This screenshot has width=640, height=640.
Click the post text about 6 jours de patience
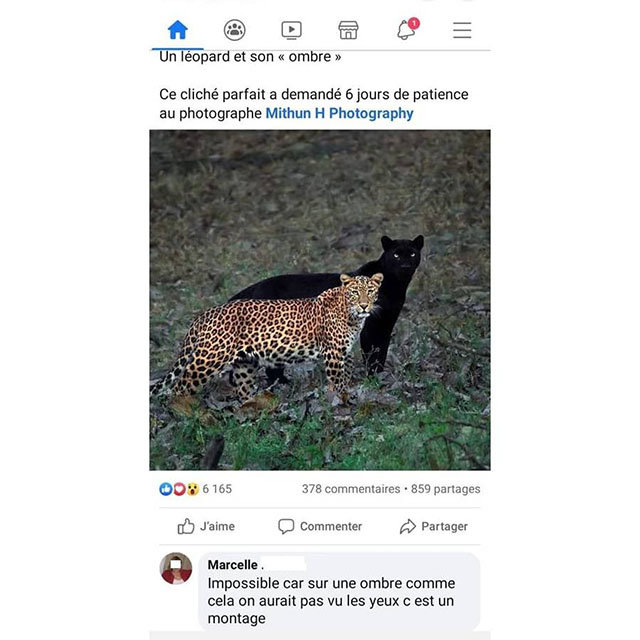click(313, 95)
